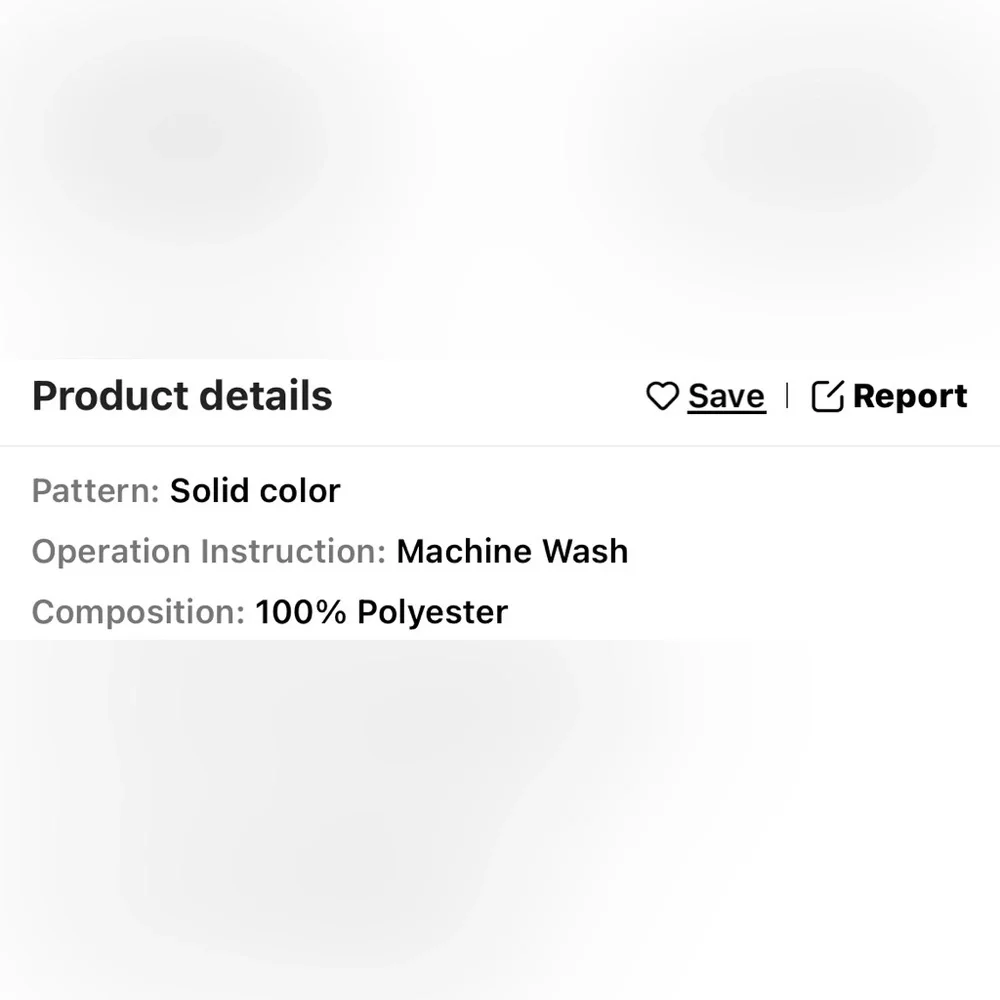This screenshot has height=1000, width=1000.
Task: Save this product via Save link
Action: [726, 396]
